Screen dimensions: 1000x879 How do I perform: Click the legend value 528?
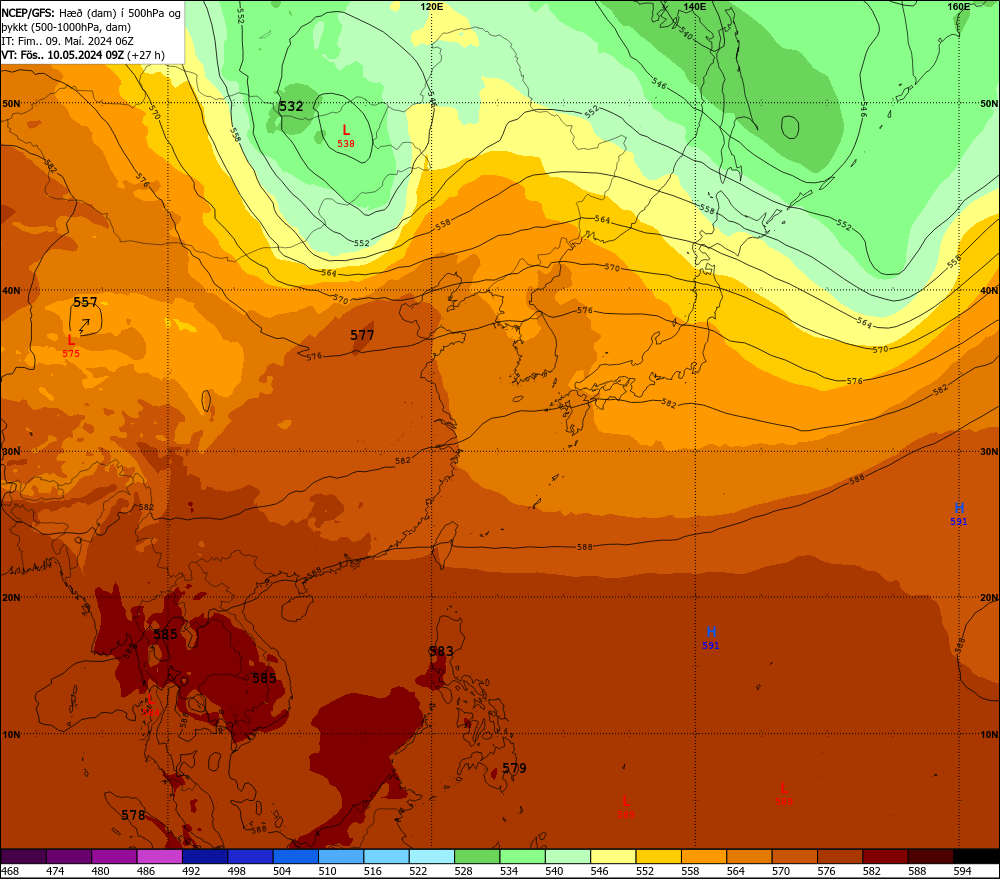[464, 871]
